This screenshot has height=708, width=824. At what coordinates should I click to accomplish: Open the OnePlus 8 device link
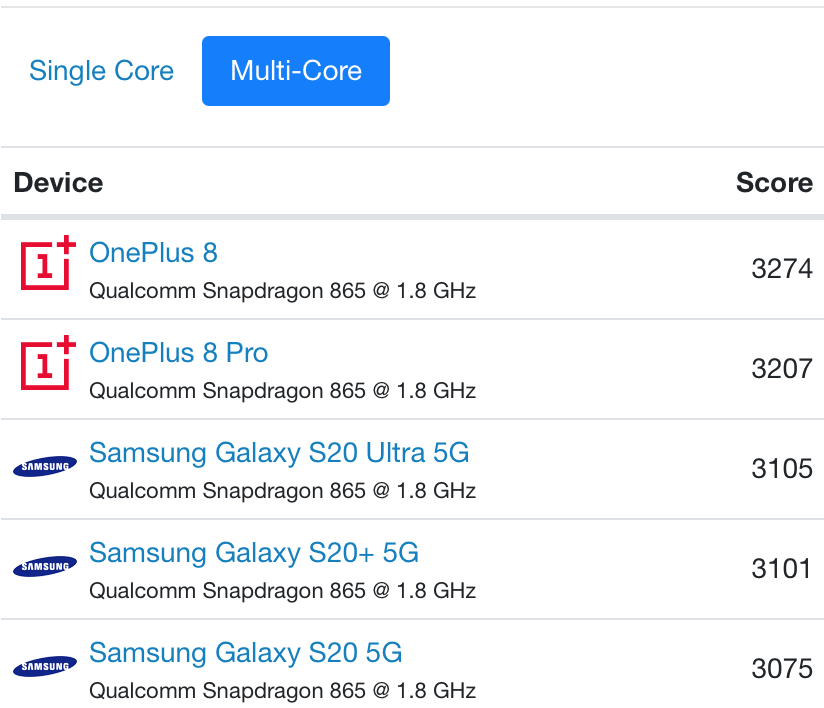153,253
